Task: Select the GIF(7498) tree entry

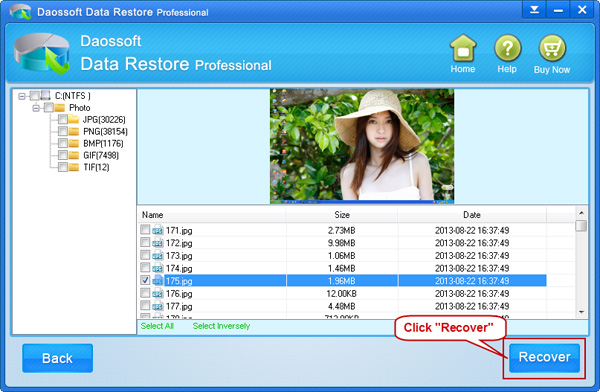Action: (x=101, y=155)
